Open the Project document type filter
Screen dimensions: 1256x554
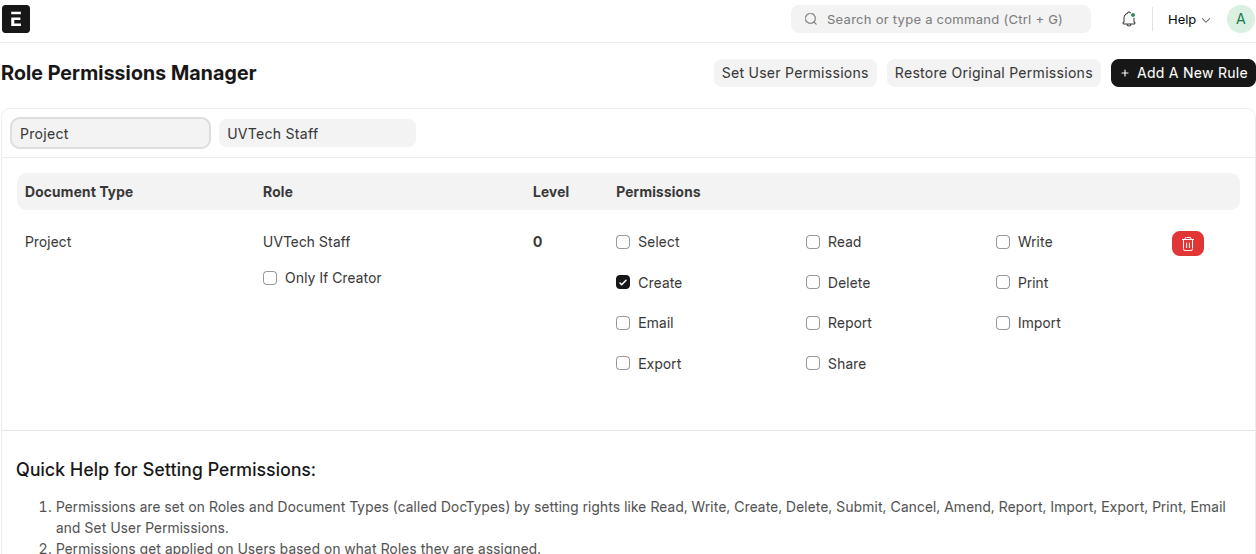[110, 133]
